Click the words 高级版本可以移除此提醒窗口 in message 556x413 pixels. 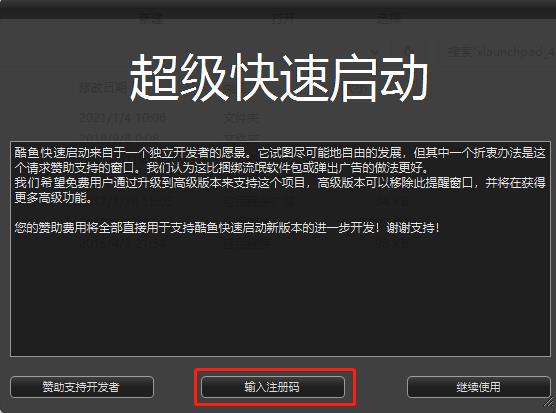click(x=395, y=183)
